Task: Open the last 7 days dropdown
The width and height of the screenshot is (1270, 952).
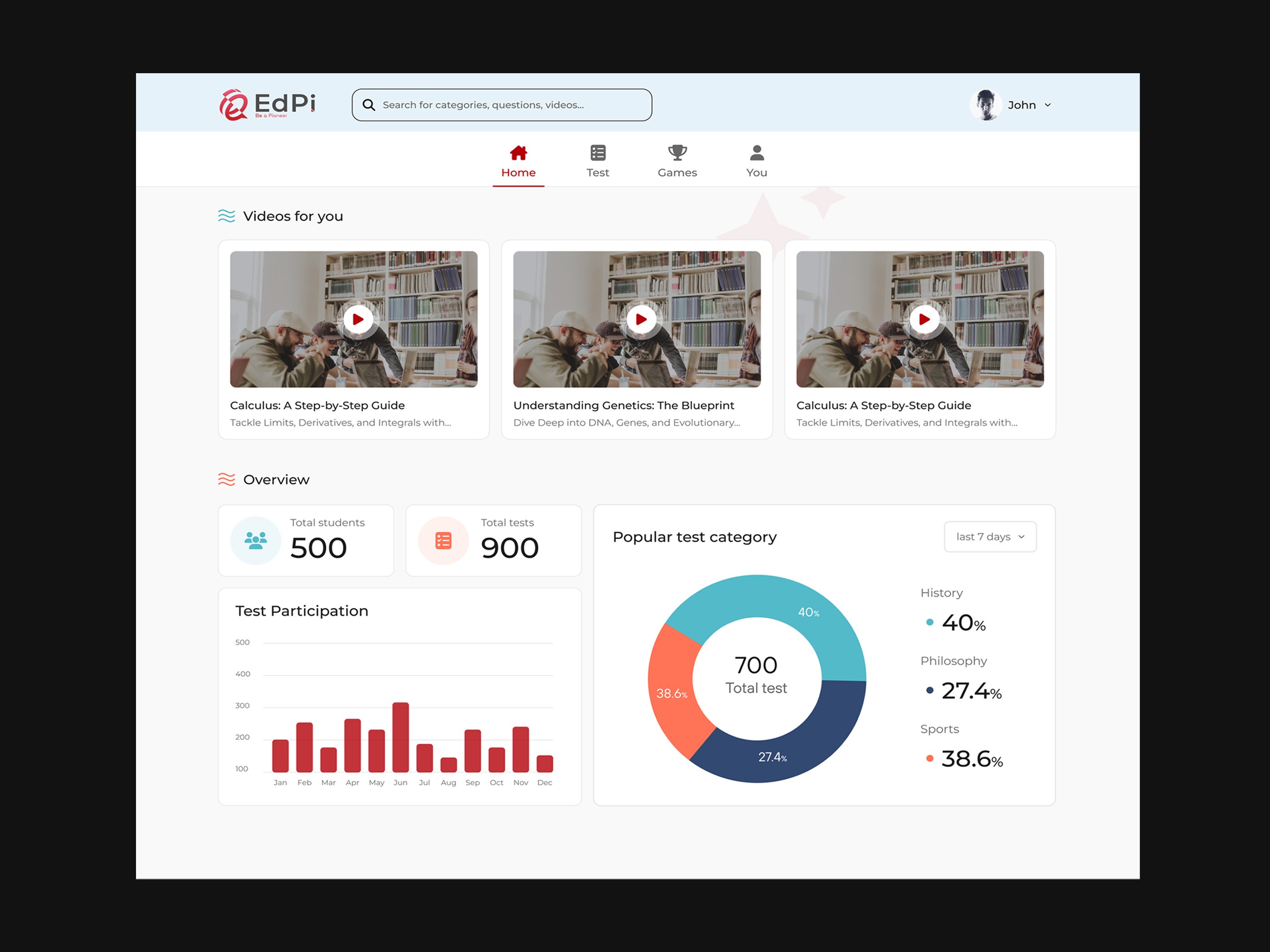Action: tap(989, 536)
